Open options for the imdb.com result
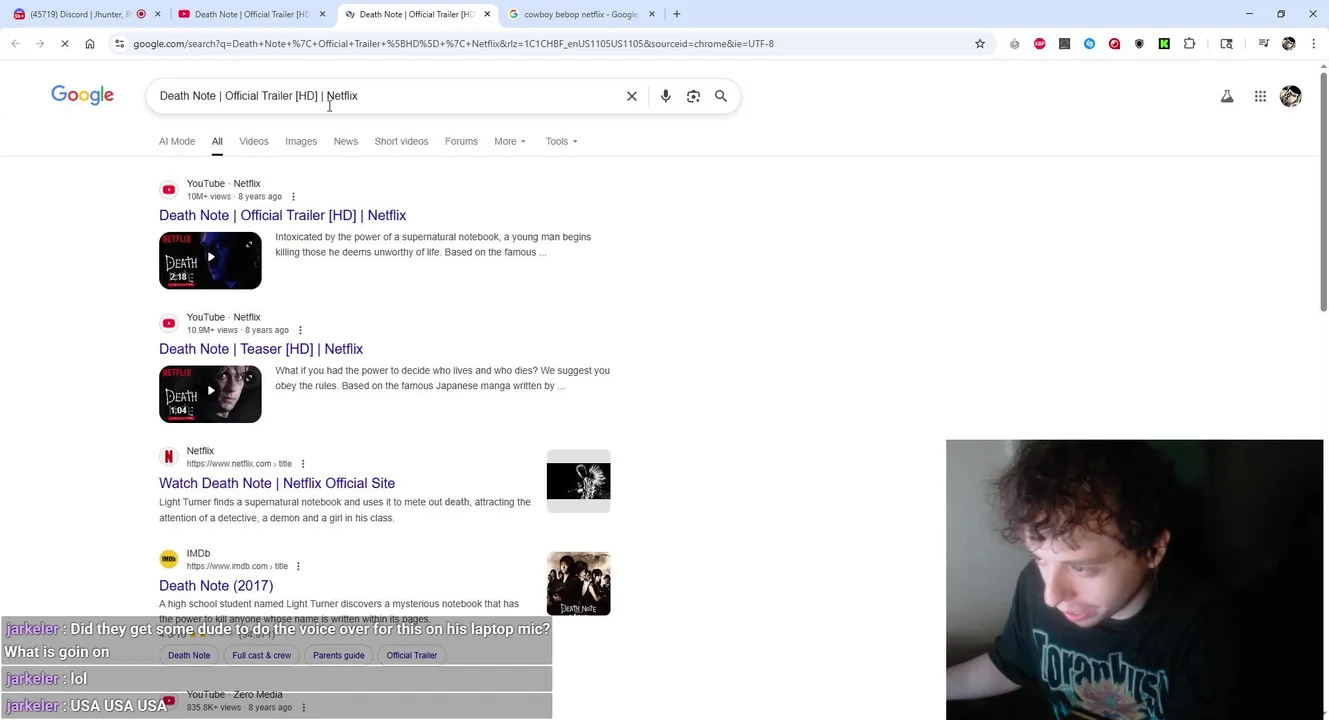Image resolution: width=1329 pixels, height=720 pixels. [x=298, y=567]
